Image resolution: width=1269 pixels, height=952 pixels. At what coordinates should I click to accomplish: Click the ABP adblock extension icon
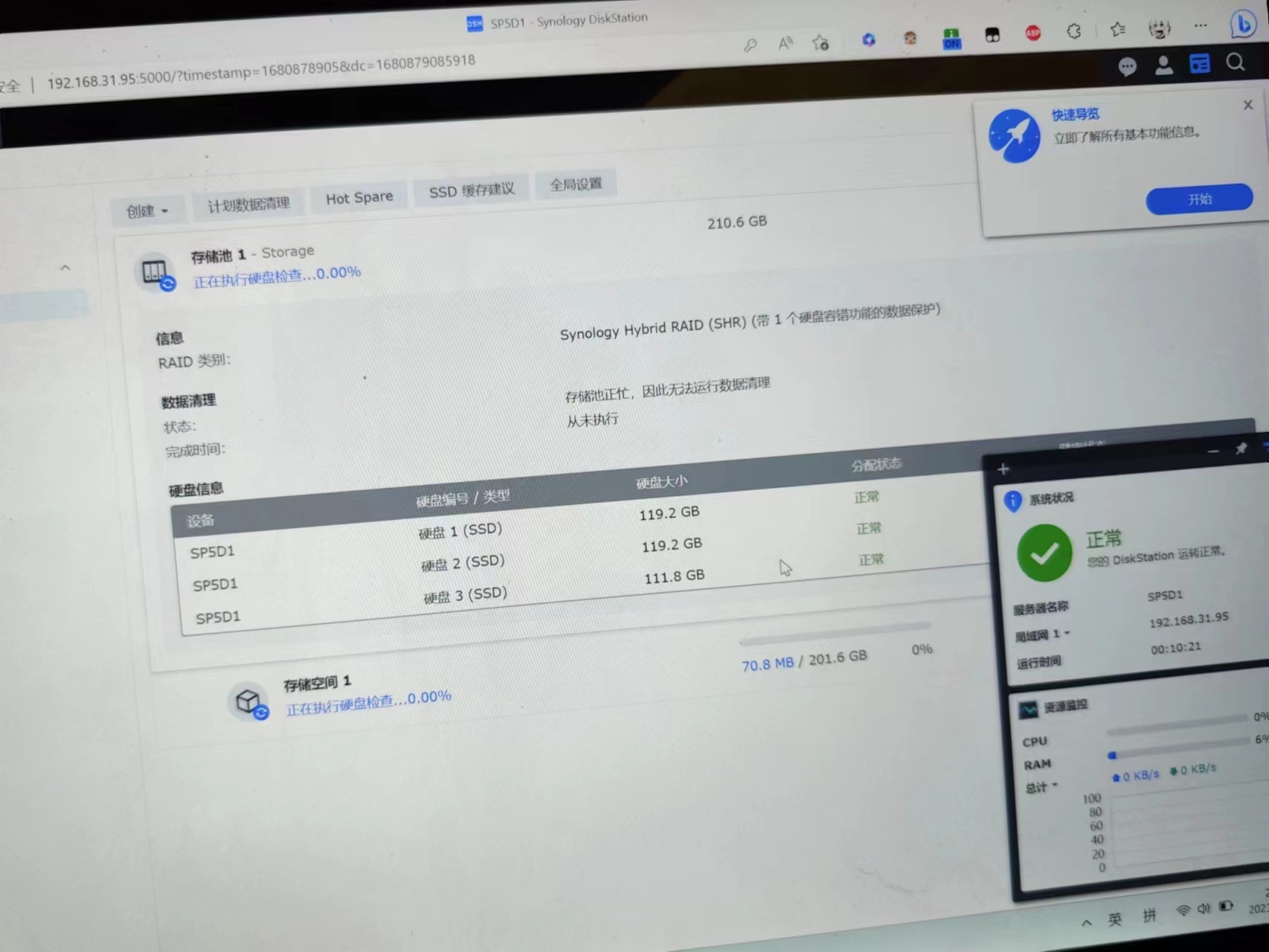click(1032, 33)
